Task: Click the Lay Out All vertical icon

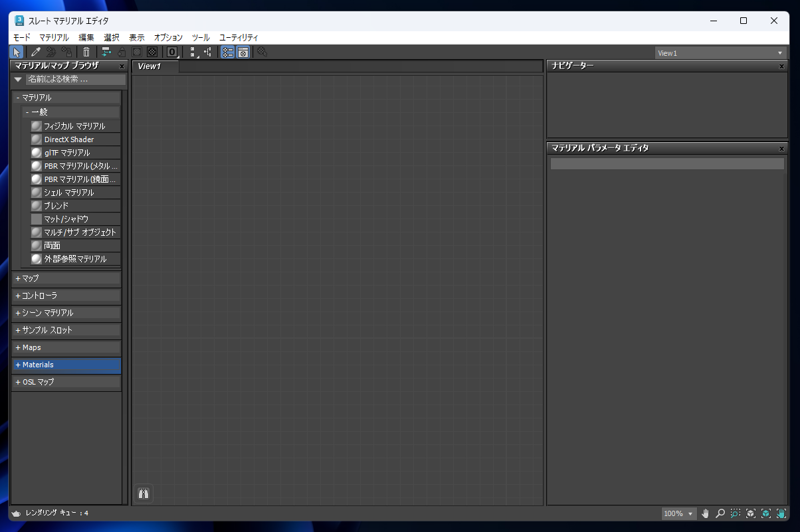Action: (192, 52)
